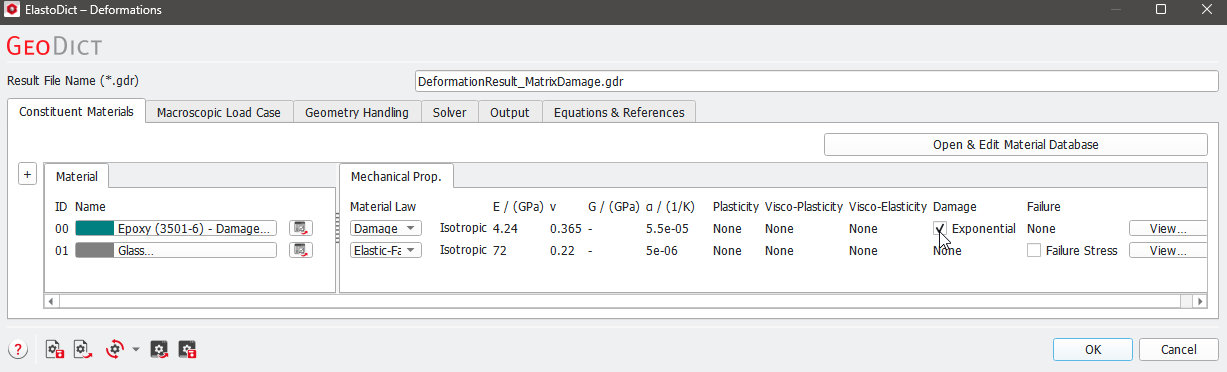Click View button for Epoxy row
Image resolution: width=1227 pixels, height=372 pixels.
[1167, 228]
